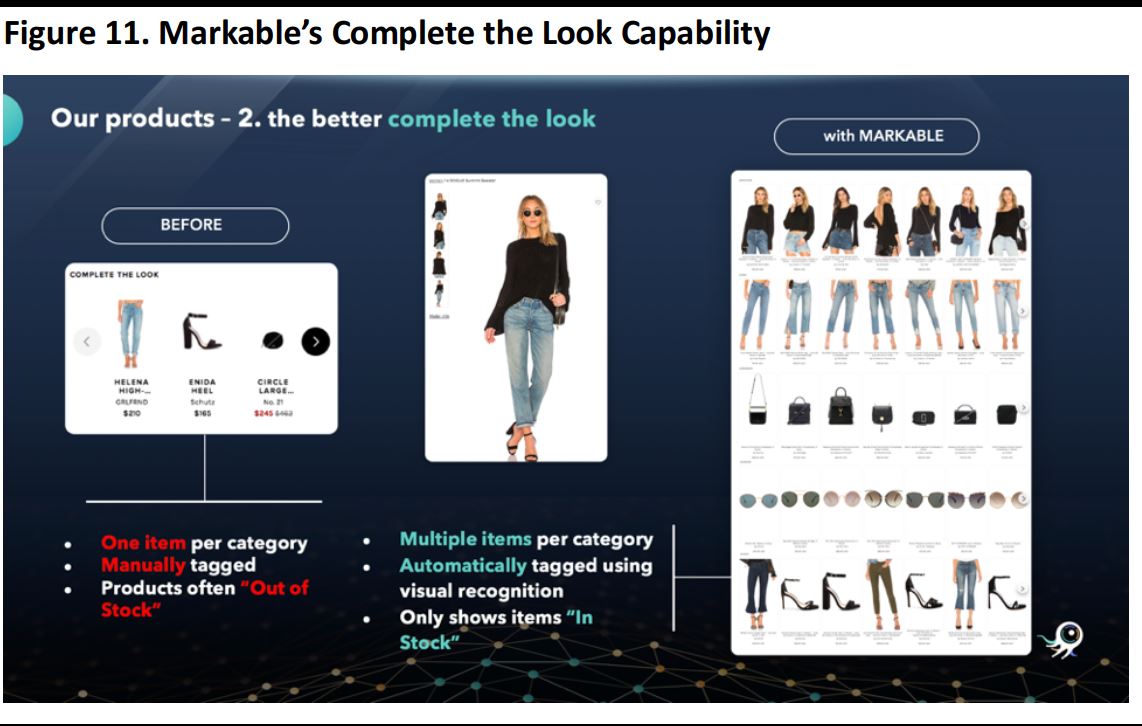The width and height of the screenshot is (1142, 726).
Task: Select the third sweater thumbnail showing back view
Action: coord(439,264)
